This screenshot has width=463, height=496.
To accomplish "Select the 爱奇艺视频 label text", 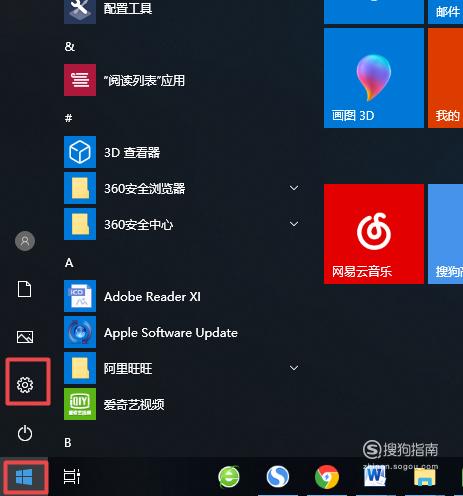I will click(x=134, y=404).
